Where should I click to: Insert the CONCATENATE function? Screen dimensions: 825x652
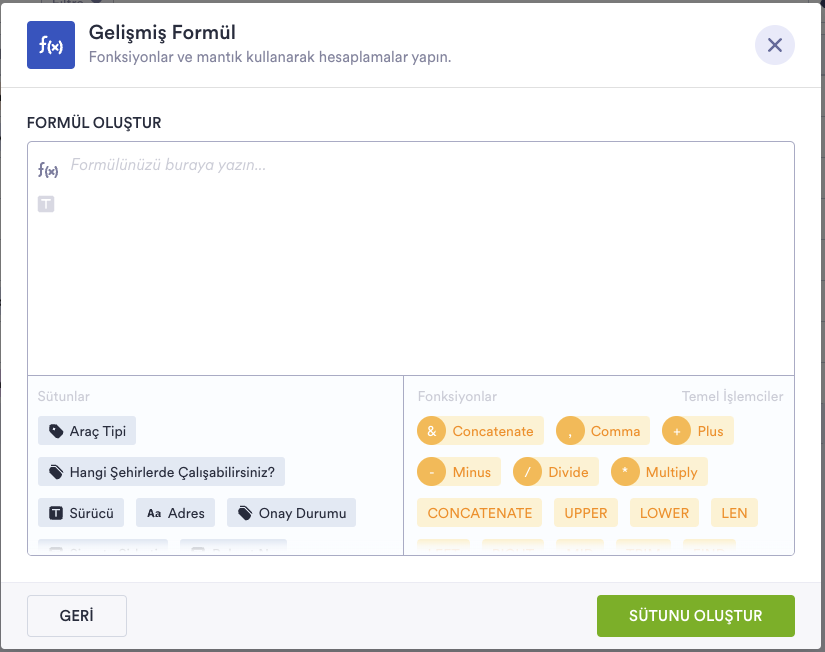[x=479, y=513]
